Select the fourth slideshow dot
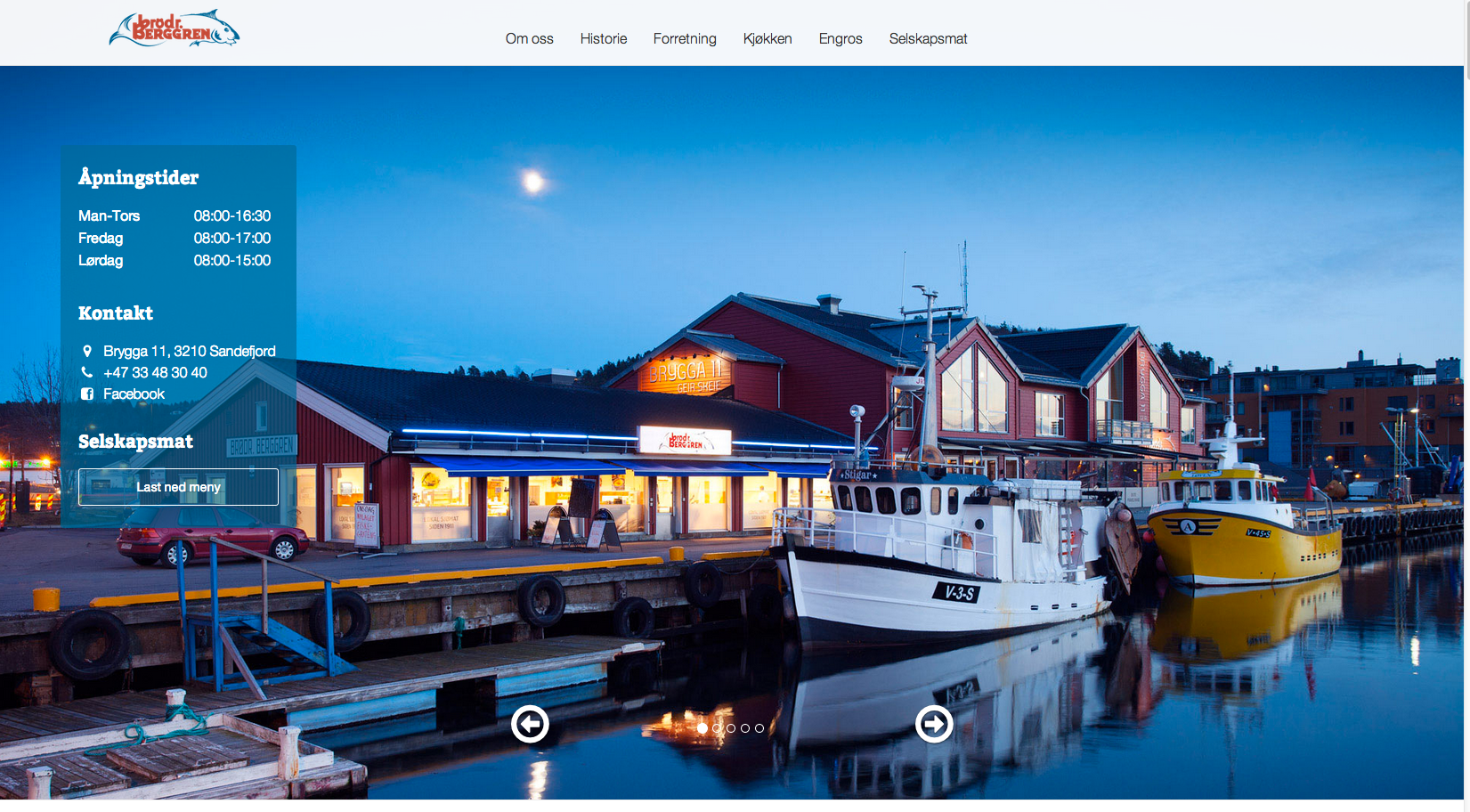1470x812 pixels. (745, 728)
